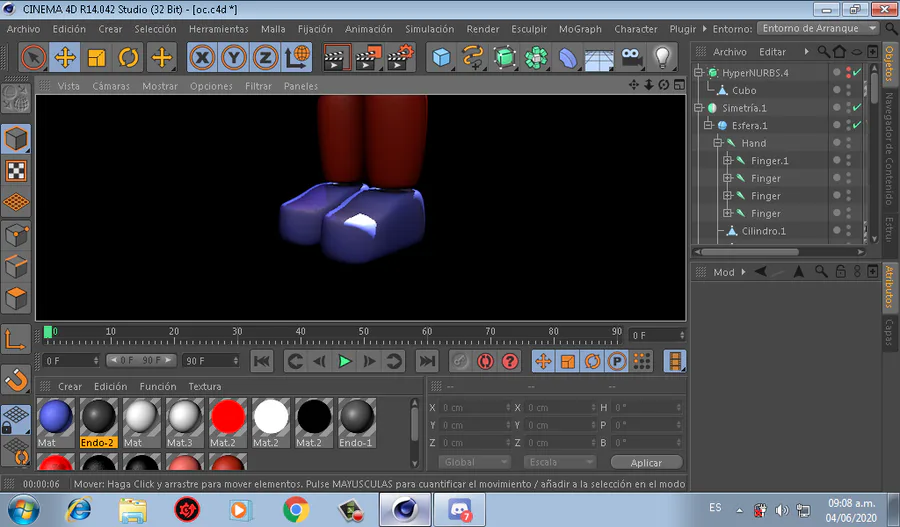900x527 pixels.
Task: Toggle Cubo visibility dots
Action: [848, 90]
